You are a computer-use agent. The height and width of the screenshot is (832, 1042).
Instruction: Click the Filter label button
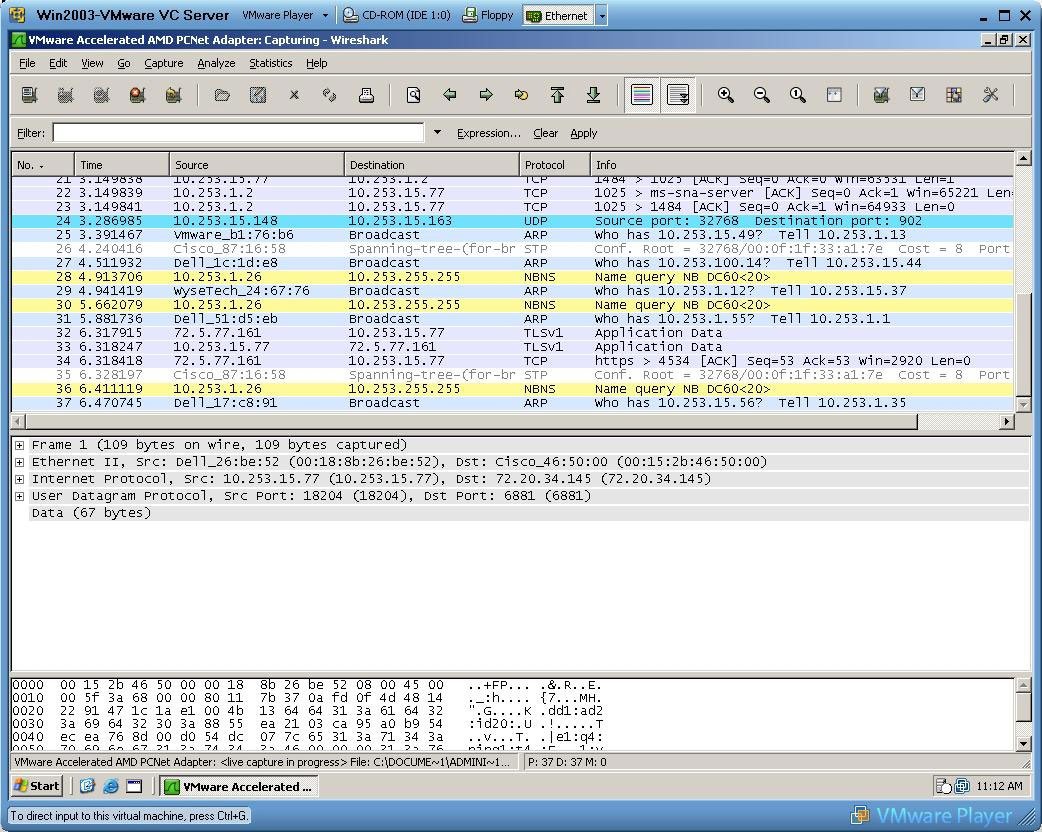[x=31, y=133]
